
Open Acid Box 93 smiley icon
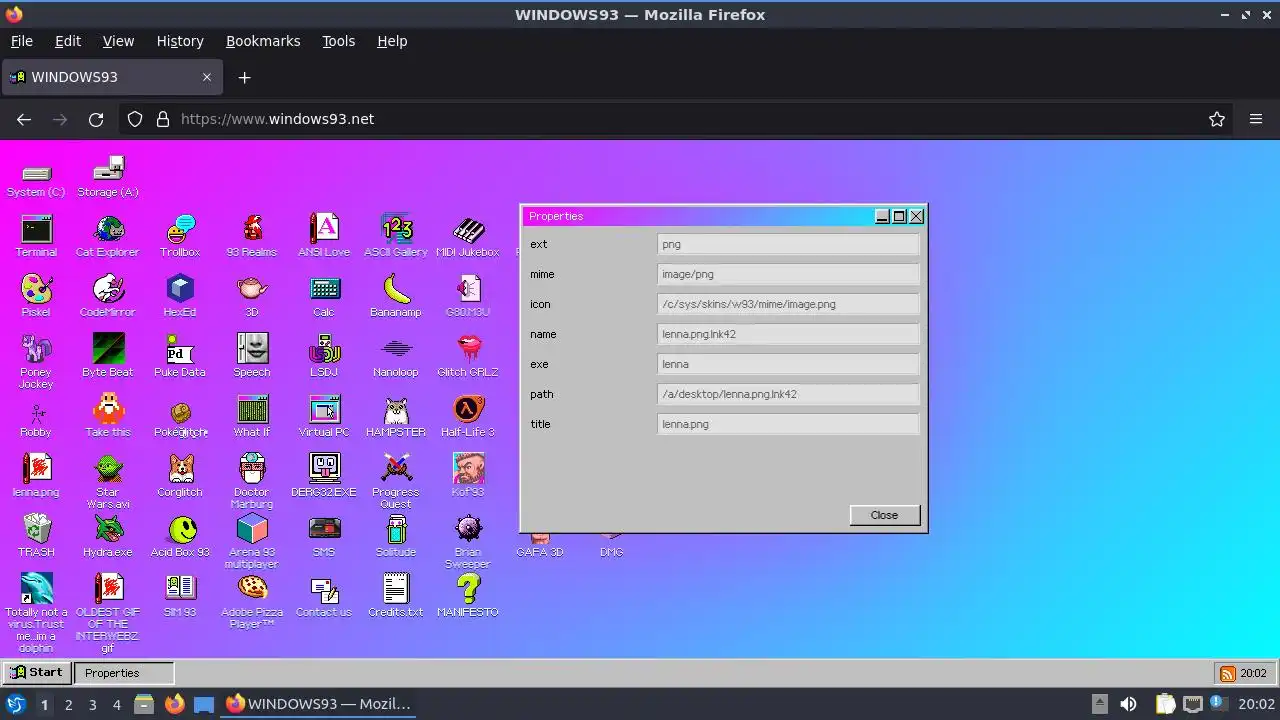click(180, 537)
